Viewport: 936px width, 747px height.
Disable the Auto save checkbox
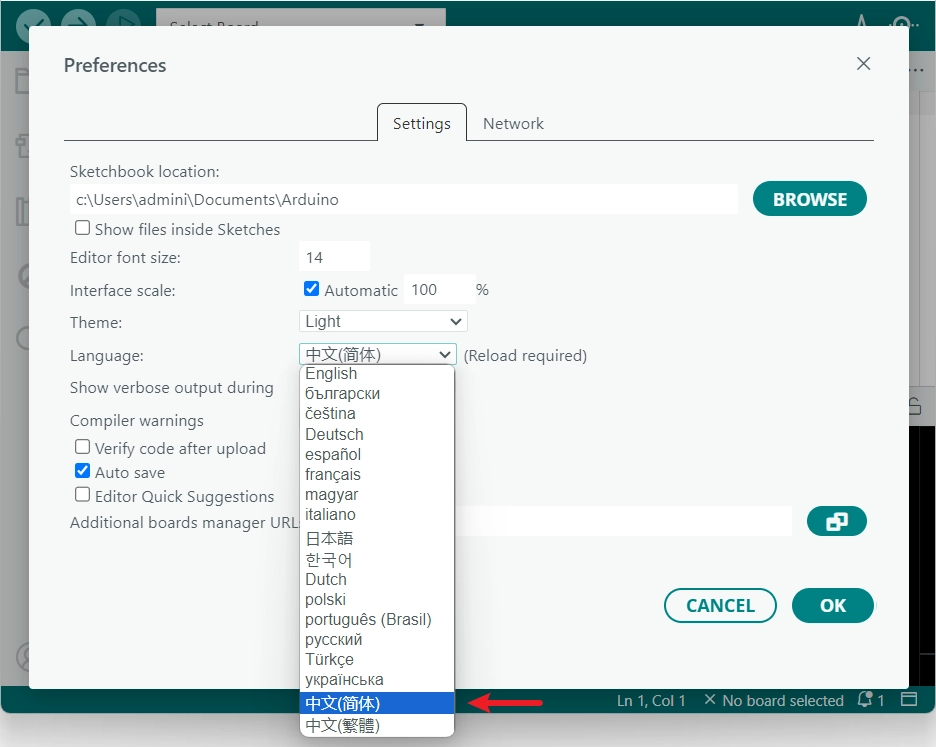83,471
